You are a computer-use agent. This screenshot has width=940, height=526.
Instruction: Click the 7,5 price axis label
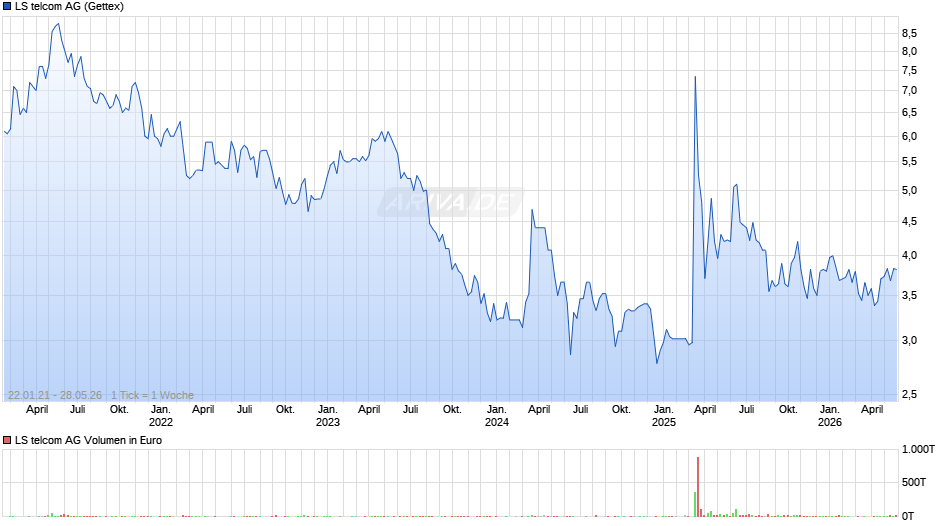click(909, 71)
